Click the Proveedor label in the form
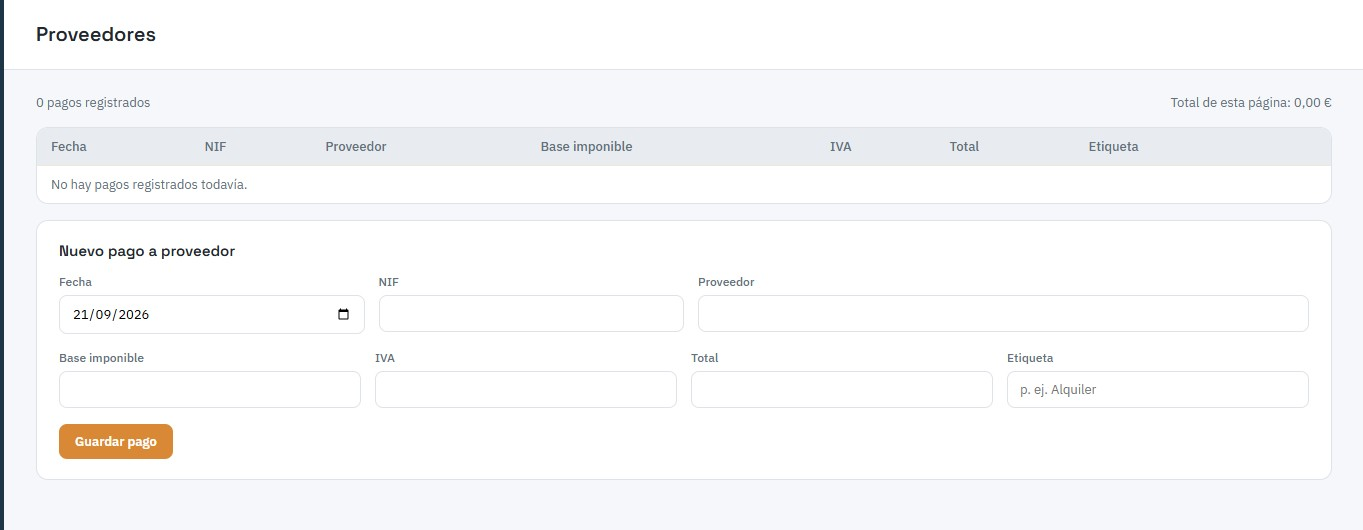Image resolution: width=1363 pixels, height=530 pixels. coord(726,282)
